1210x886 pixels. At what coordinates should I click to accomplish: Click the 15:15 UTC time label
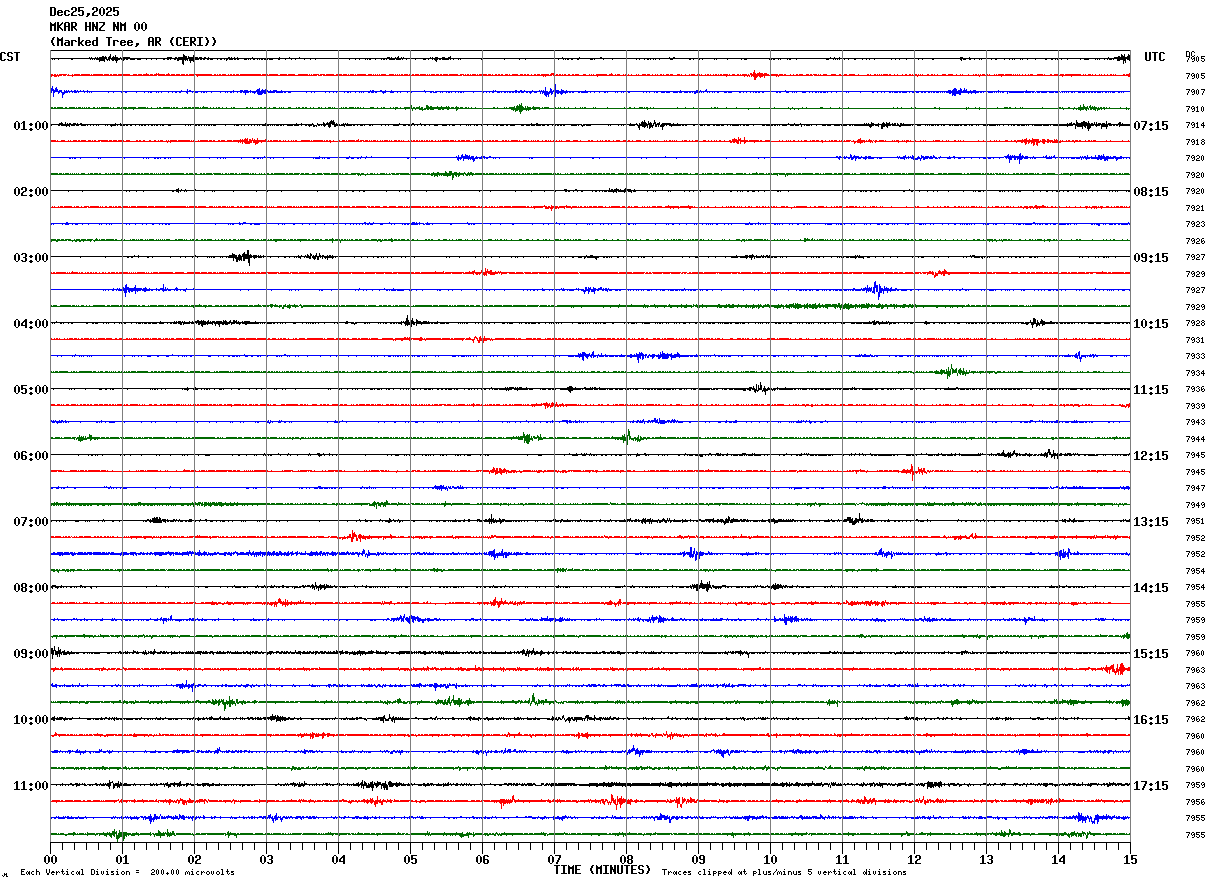(1150, 654)
